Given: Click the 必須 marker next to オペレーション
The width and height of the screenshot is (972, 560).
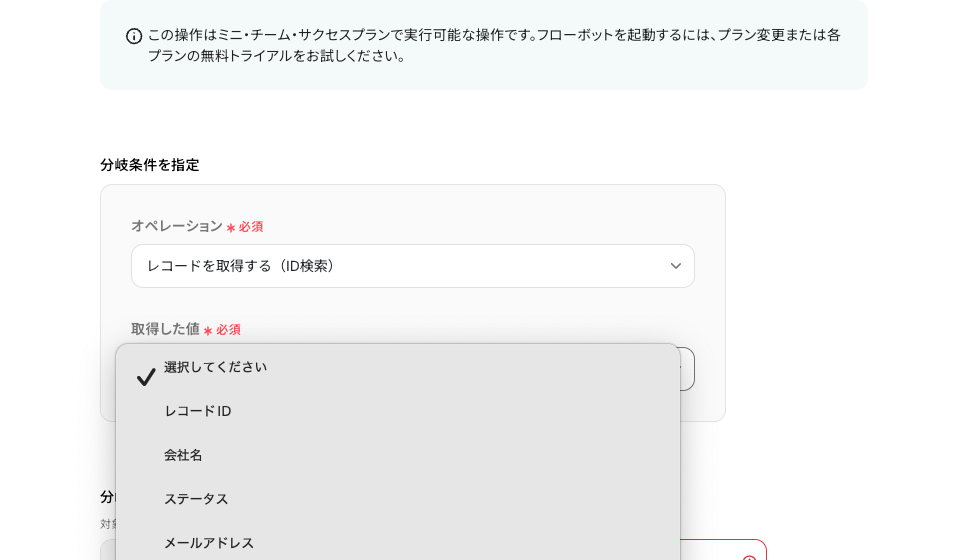Looking at the screenshot, I should tap(250, 227).
